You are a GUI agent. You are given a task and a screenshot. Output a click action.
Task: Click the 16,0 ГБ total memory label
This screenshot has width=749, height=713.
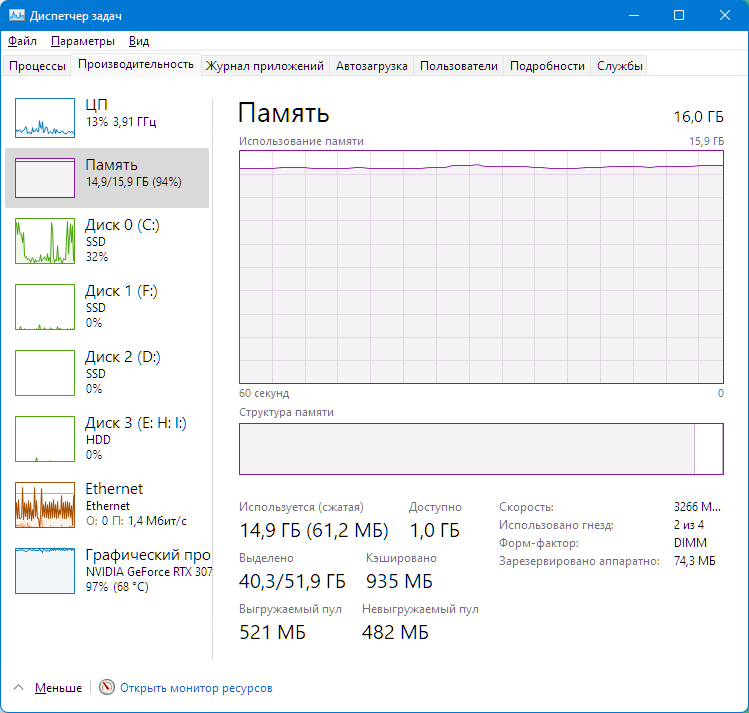point(698,117)
